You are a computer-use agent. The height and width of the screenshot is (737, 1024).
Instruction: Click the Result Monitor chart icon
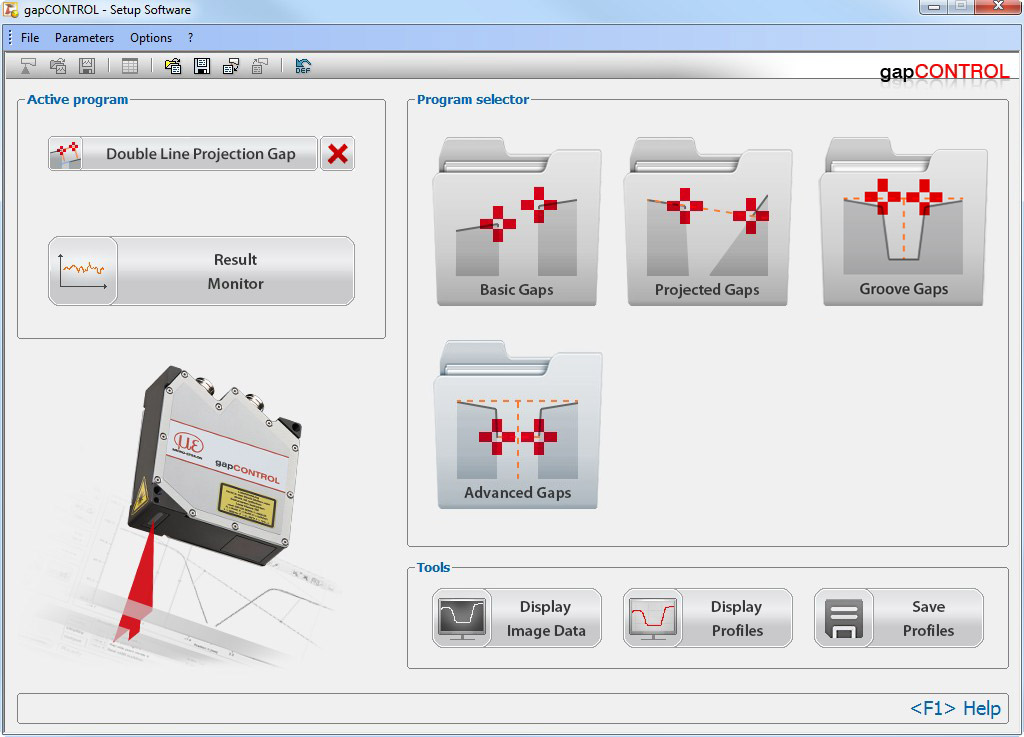pyautogui.click(x=83, y=271)
